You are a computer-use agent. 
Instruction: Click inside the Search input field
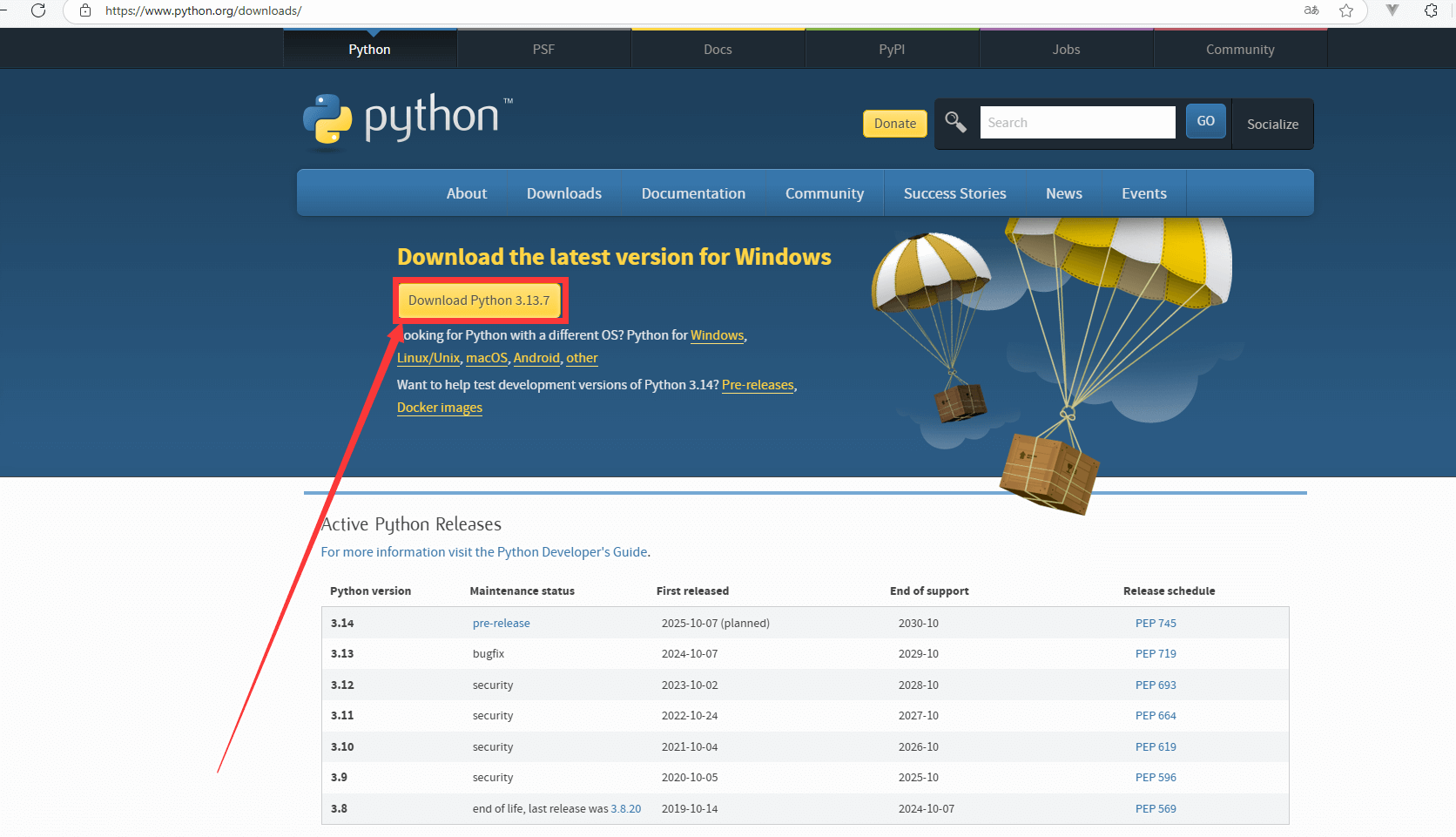1077,122
